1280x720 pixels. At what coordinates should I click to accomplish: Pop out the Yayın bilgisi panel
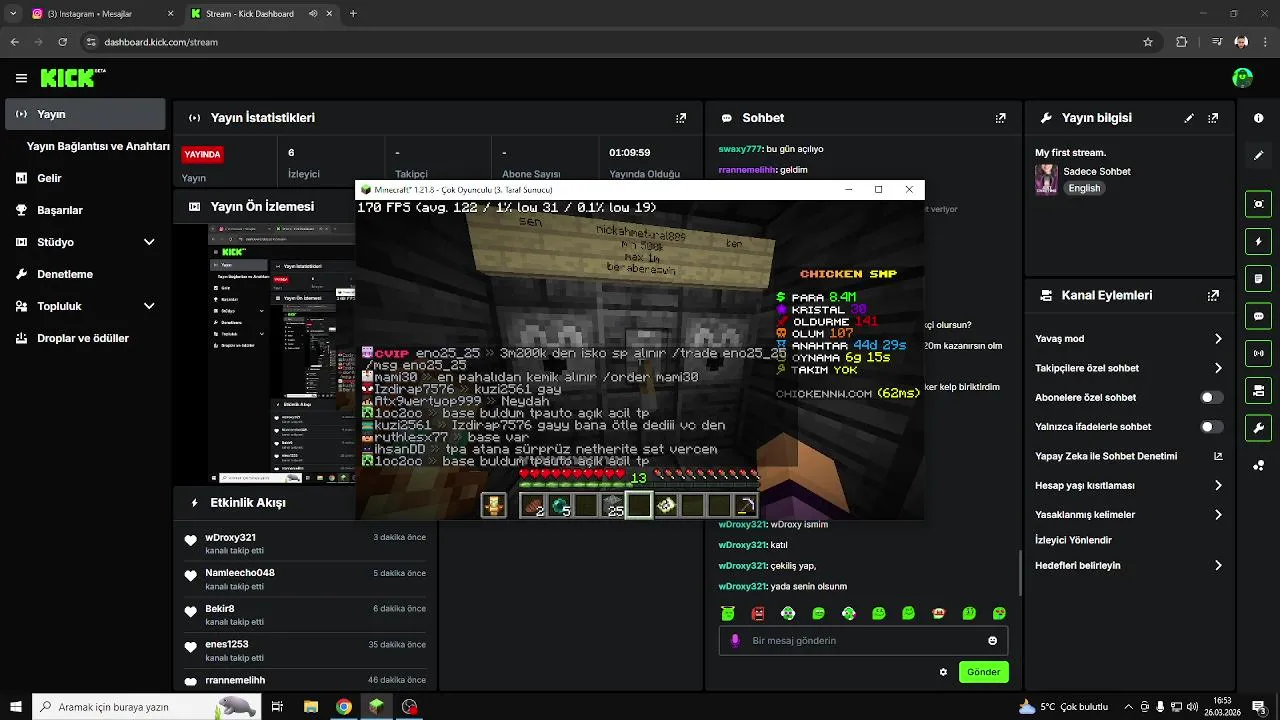point(1213,118)
